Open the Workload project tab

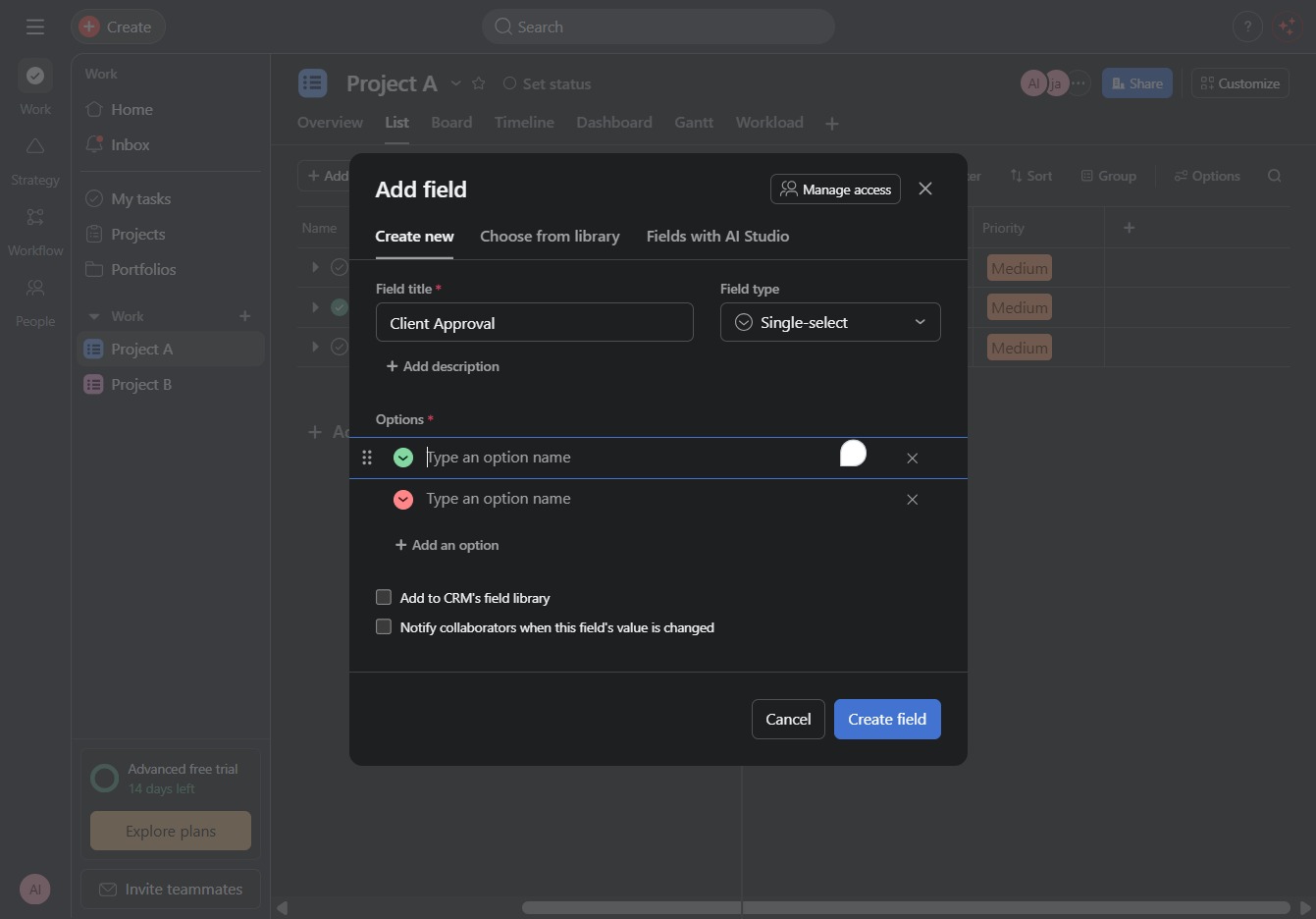tap(769, 122)
